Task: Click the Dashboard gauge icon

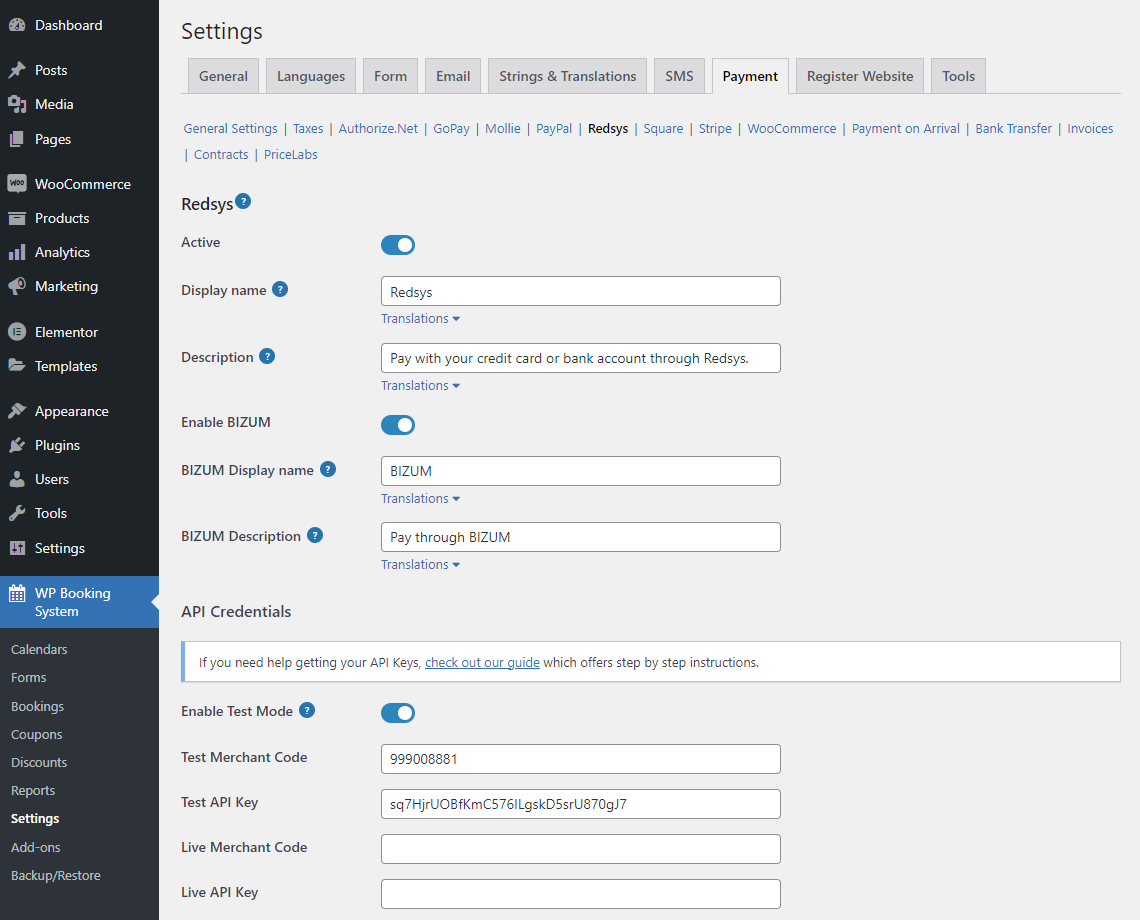Action: pos(17,25)
